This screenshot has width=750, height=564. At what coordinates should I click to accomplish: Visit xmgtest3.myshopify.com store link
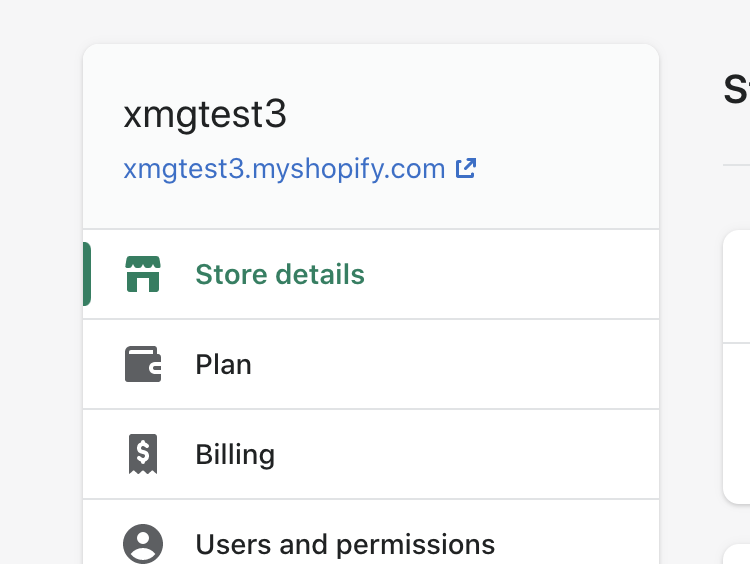coord(284,169)
